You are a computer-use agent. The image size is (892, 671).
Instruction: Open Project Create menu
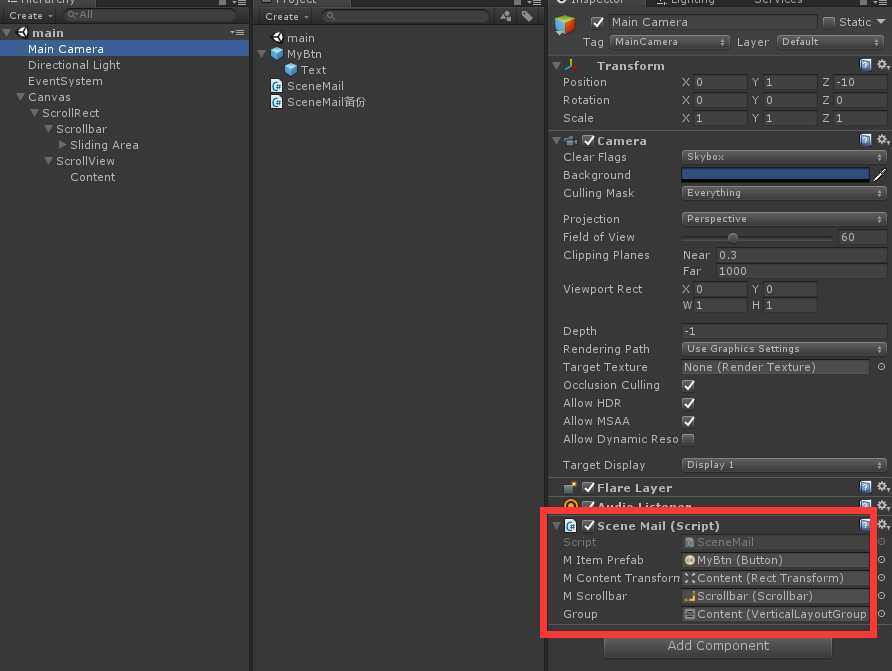pyautogui.click(x=287, y=16)
